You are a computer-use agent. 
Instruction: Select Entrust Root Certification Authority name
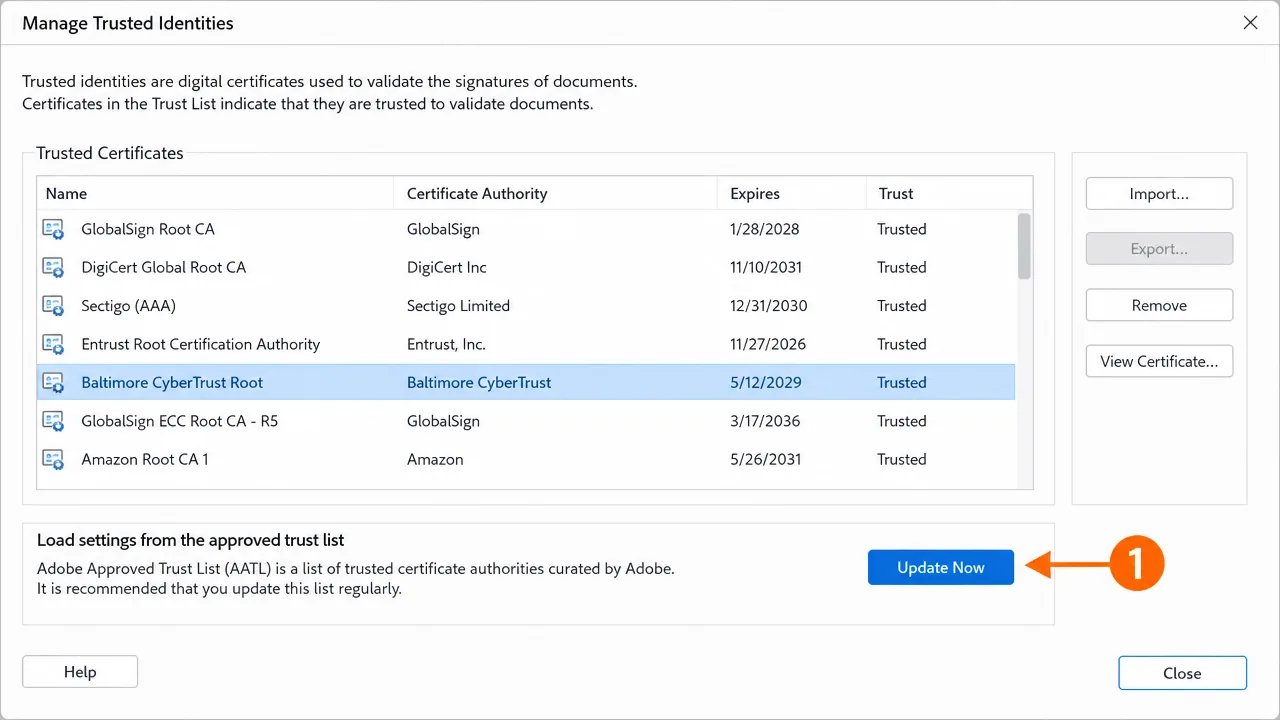tap(200, 344)
